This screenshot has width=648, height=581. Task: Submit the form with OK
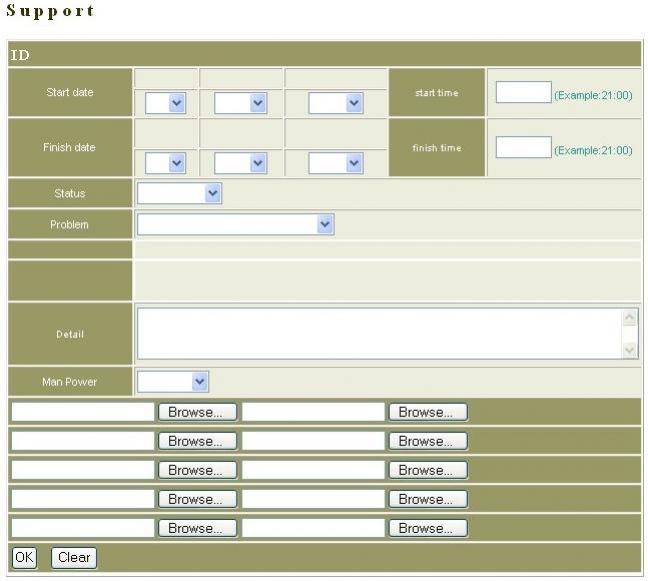click(x=24, y=557)
